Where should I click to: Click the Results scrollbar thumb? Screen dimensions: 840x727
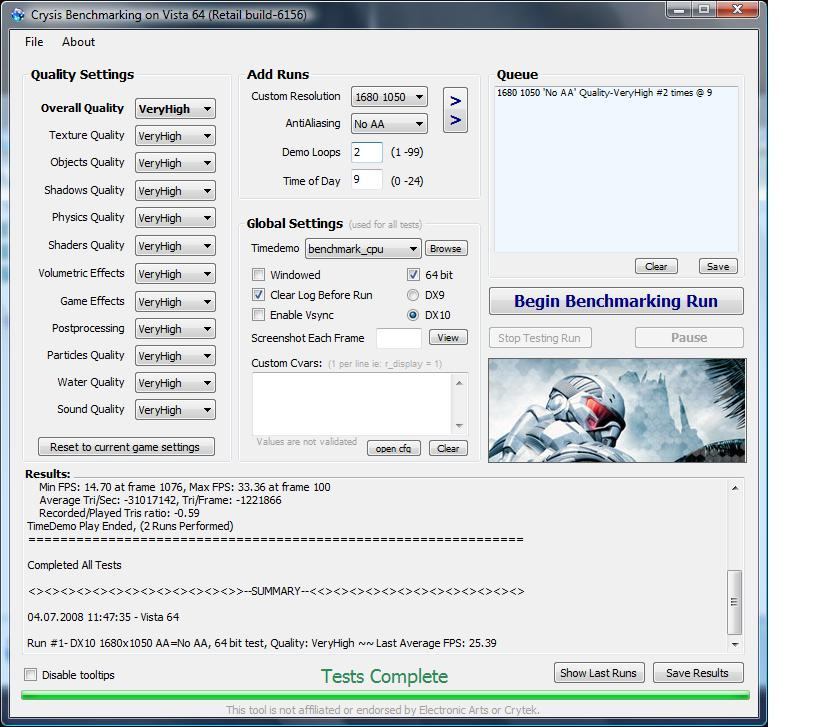[x=734, y=602]
